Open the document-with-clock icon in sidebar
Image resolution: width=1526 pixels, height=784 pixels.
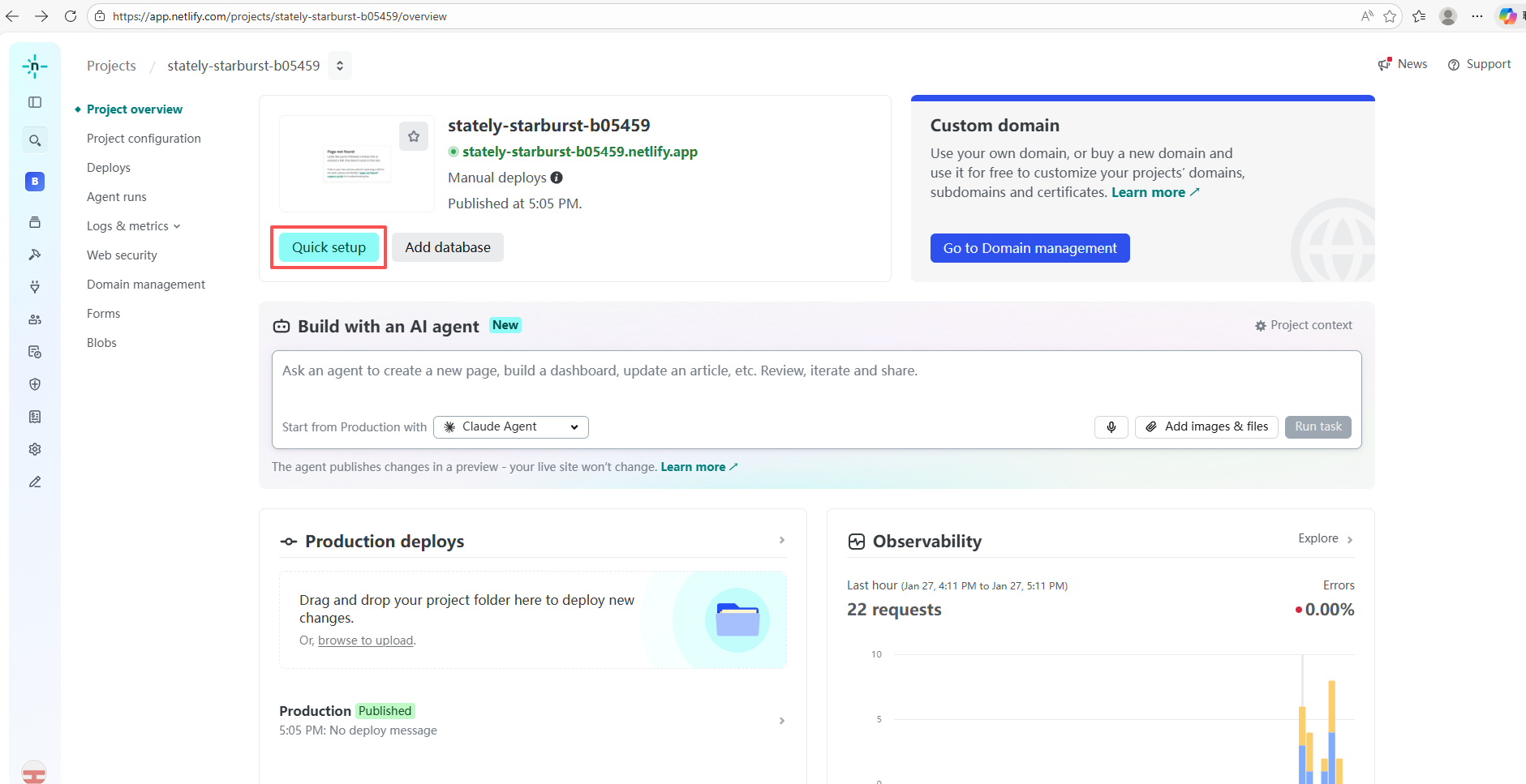tap(35, 352)
